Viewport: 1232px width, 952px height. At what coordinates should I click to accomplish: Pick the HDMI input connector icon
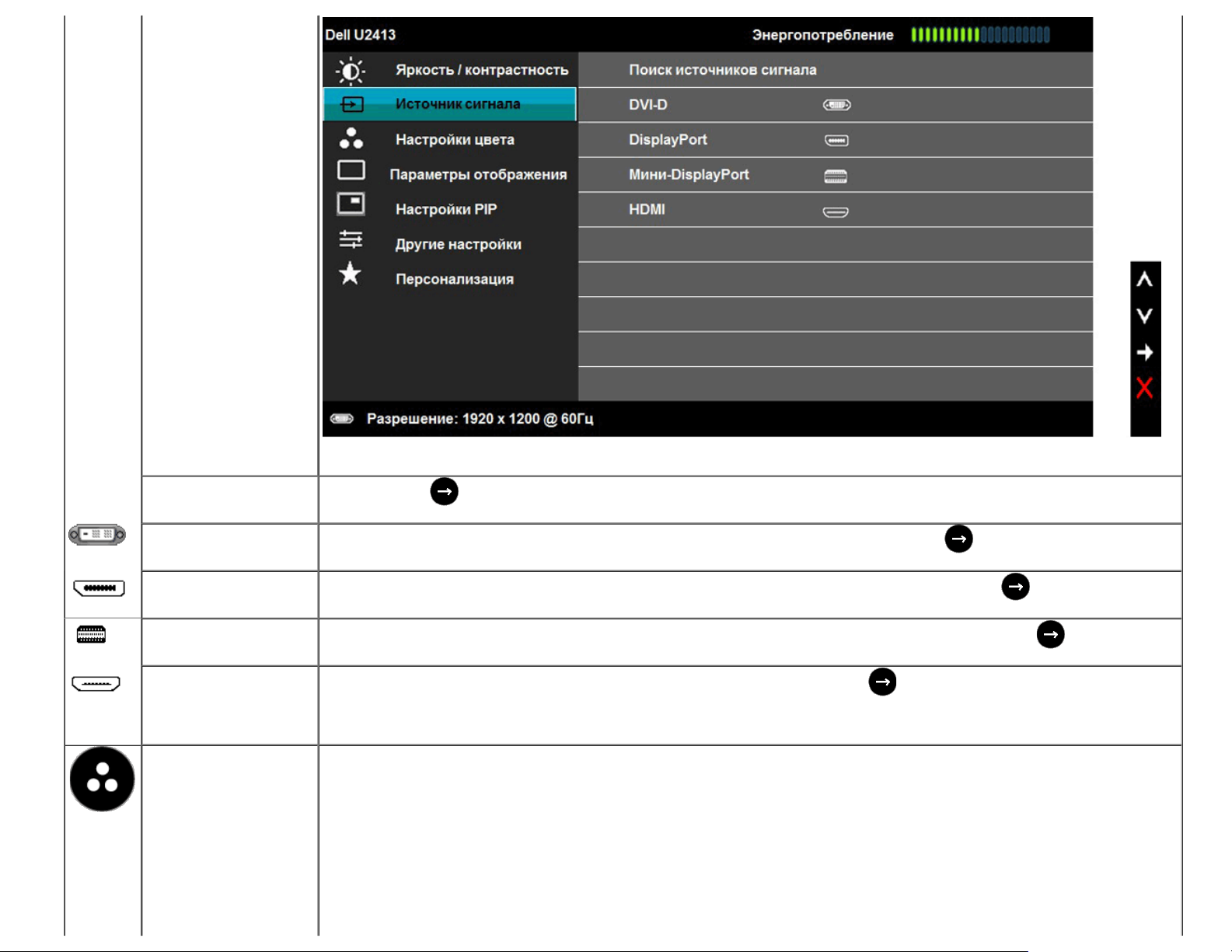pos(836,211)
